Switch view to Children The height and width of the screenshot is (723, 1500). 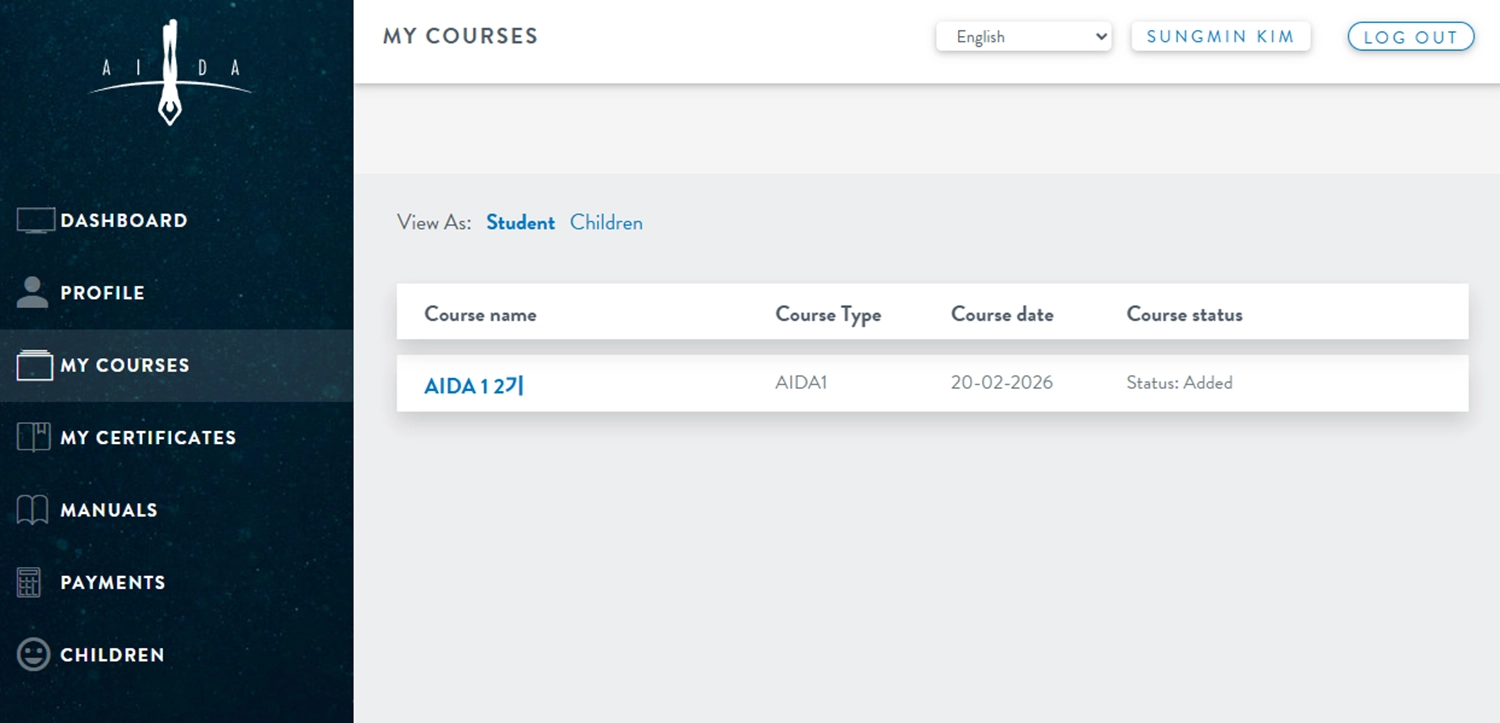tap(606, 223)
